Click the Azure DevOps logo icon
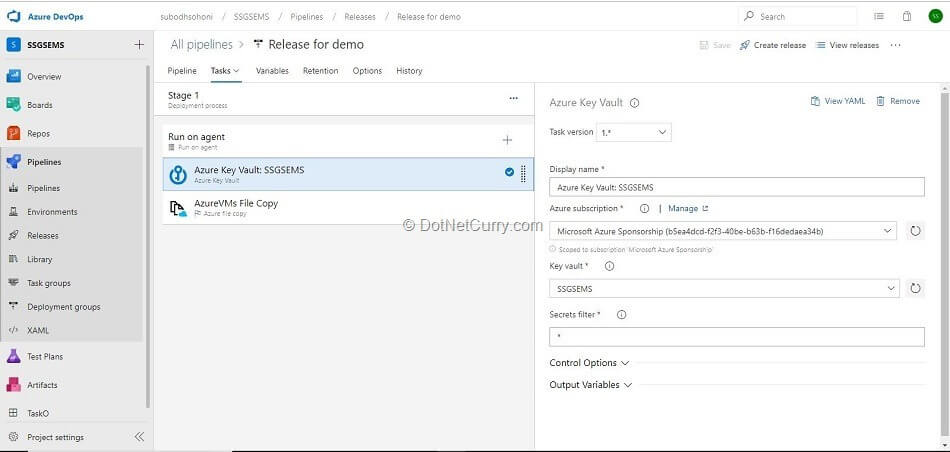The height and width of the screenshot is (452, 950). click(14, 17)
